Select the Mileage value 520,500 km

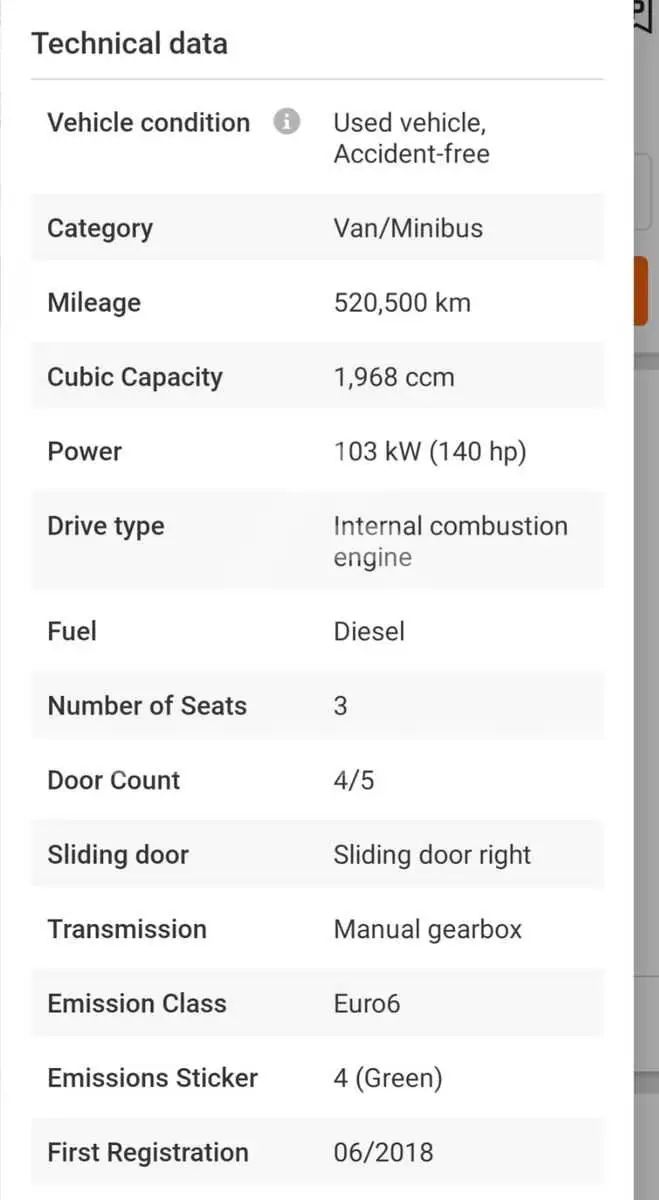402,303
